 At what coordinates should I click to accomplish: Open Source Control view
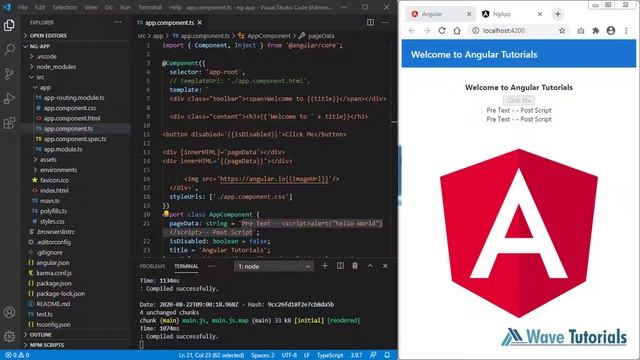coord(9,74)
